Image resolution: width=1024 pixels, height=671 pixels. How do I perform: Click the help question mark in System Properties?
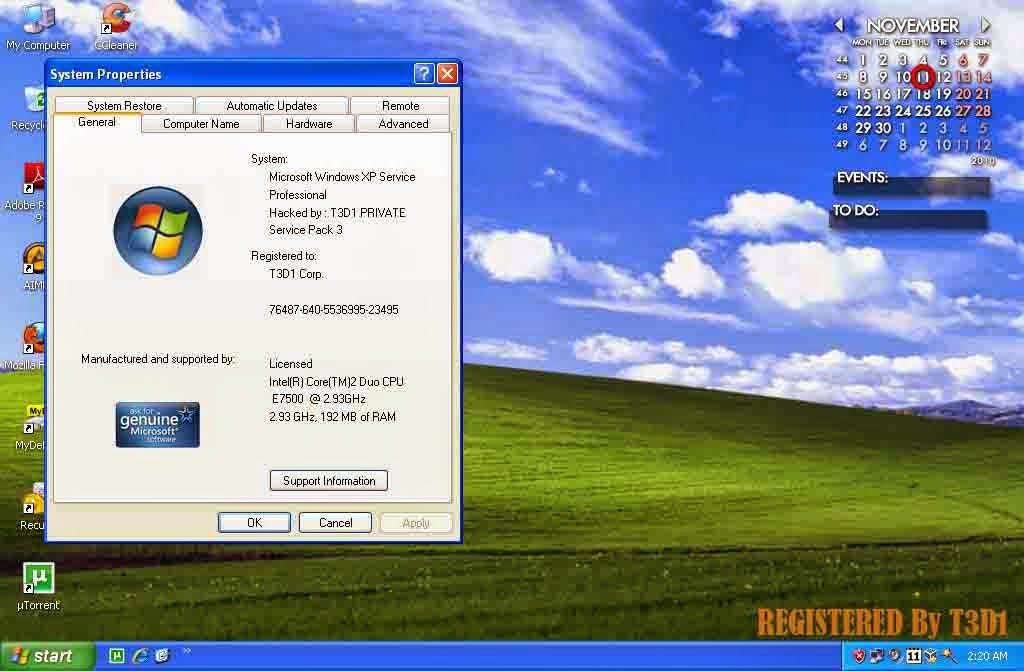pos(424,74)
